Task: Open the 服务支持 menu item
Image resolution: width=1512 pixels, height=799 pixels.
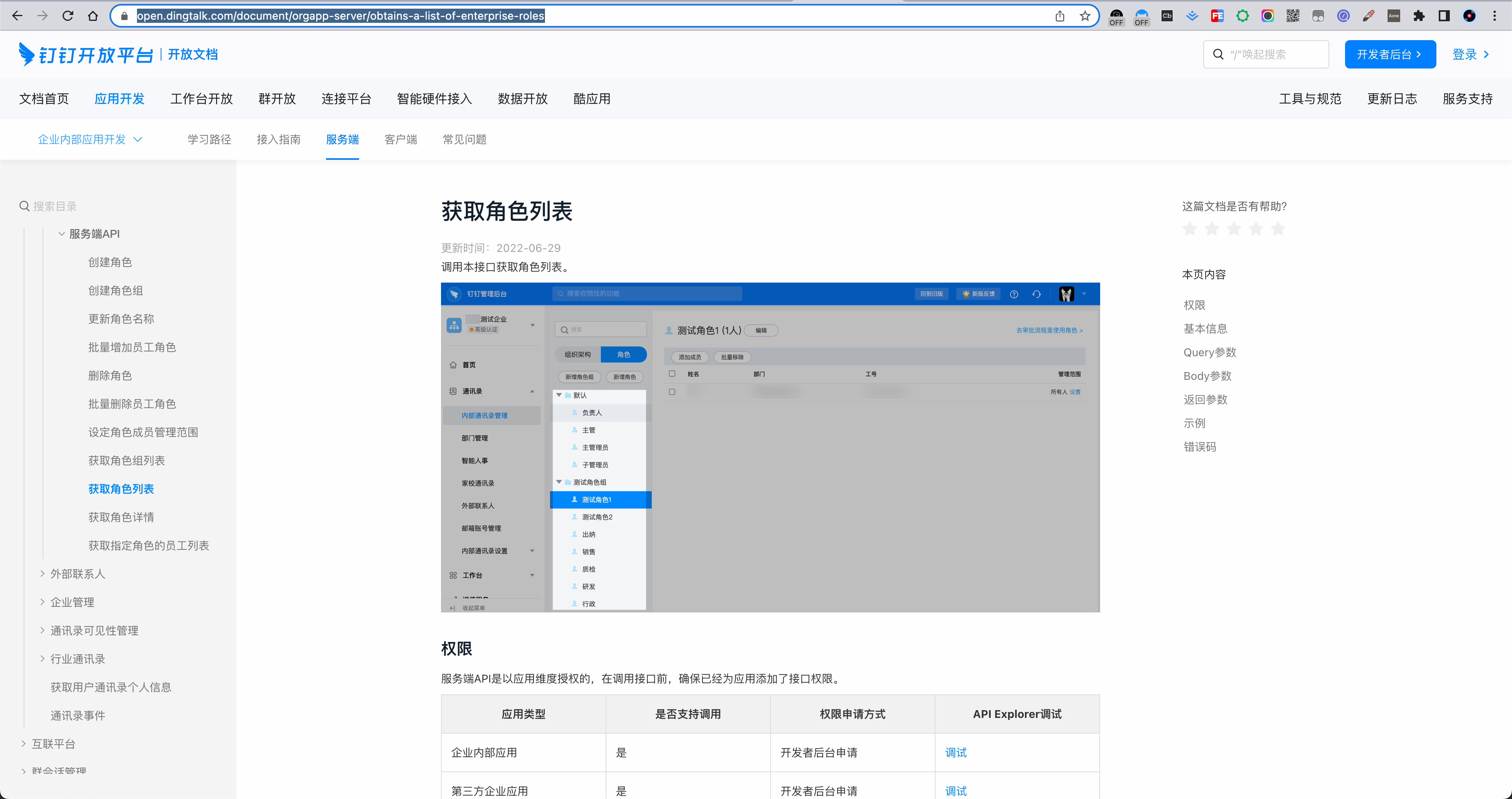Action: (1468, 99)
